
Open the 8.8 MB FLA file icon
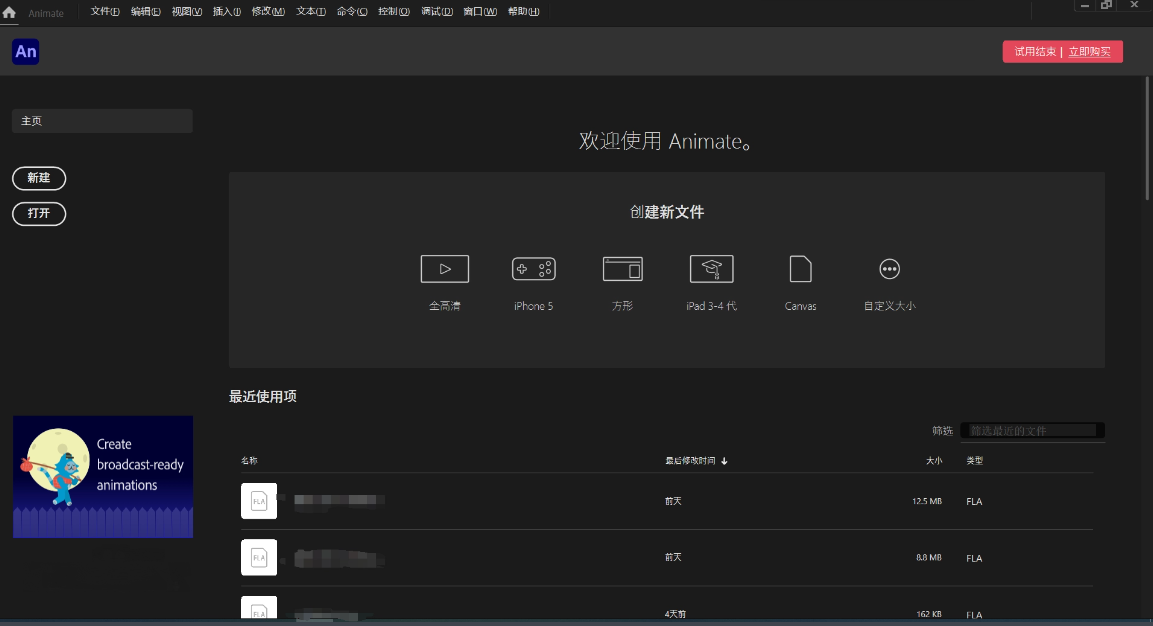[259, 558]
